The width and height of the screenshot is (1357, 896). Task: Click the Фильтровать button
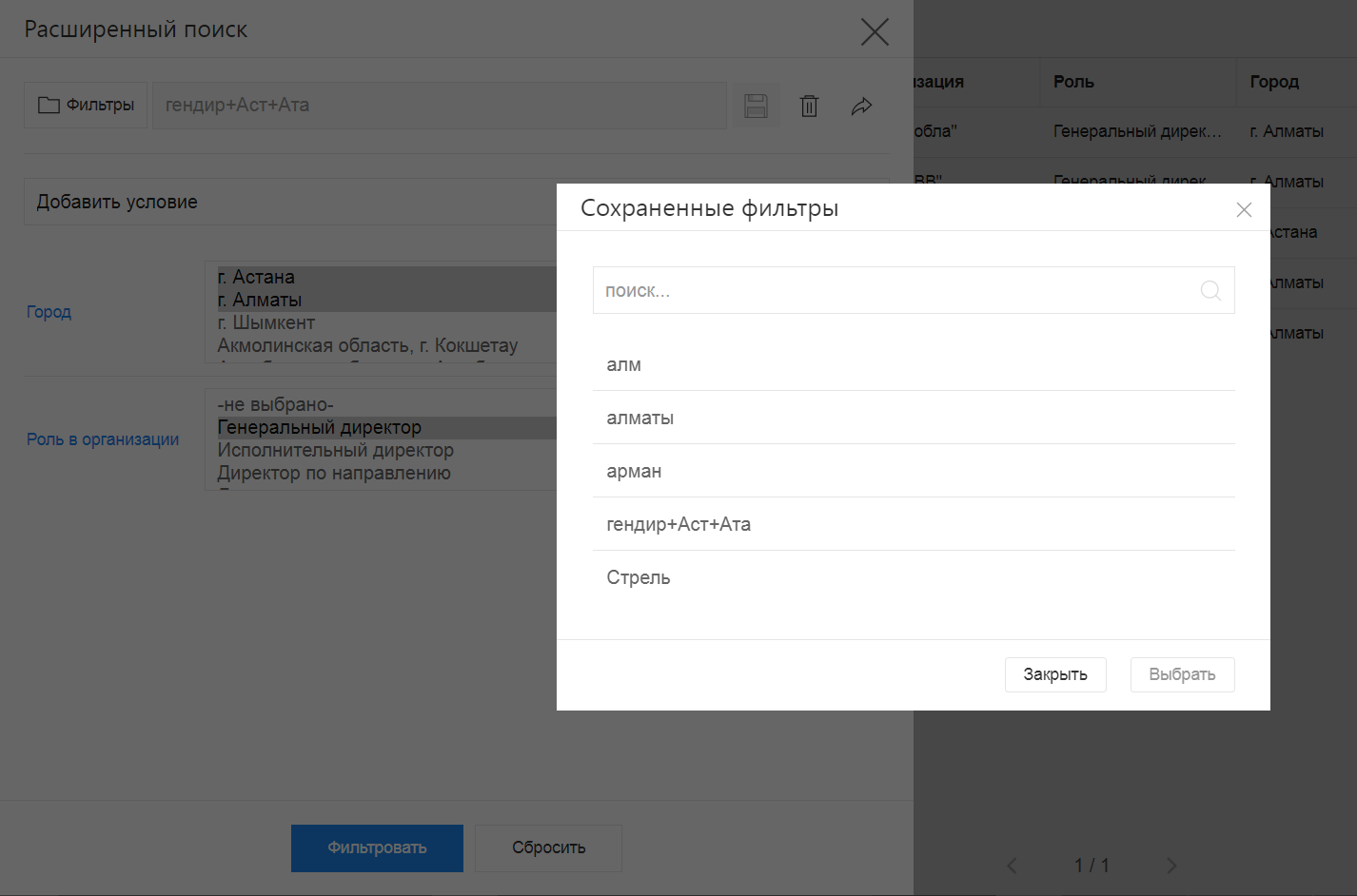click(377, 847)
